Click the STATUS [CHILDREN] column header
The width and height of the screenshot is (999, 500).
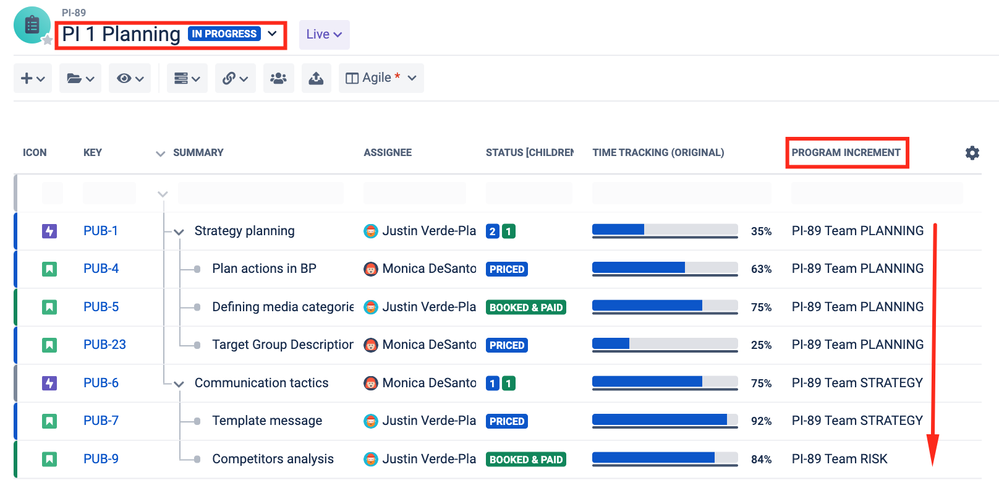(529, 153)
